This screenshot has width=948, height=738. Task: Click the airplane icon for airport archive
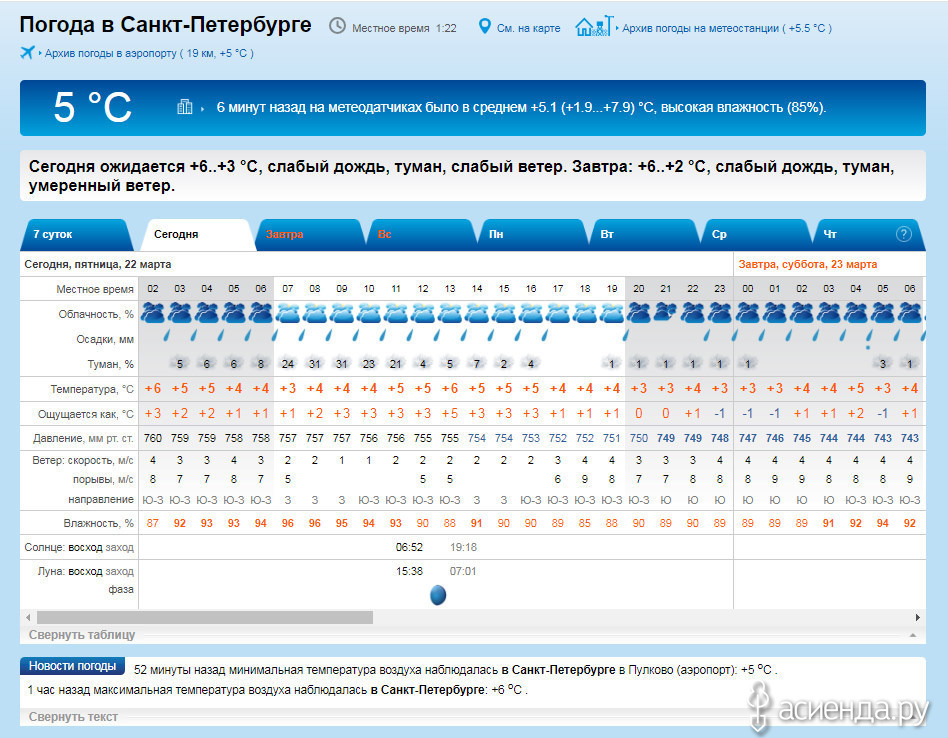[x=27, y=52]
